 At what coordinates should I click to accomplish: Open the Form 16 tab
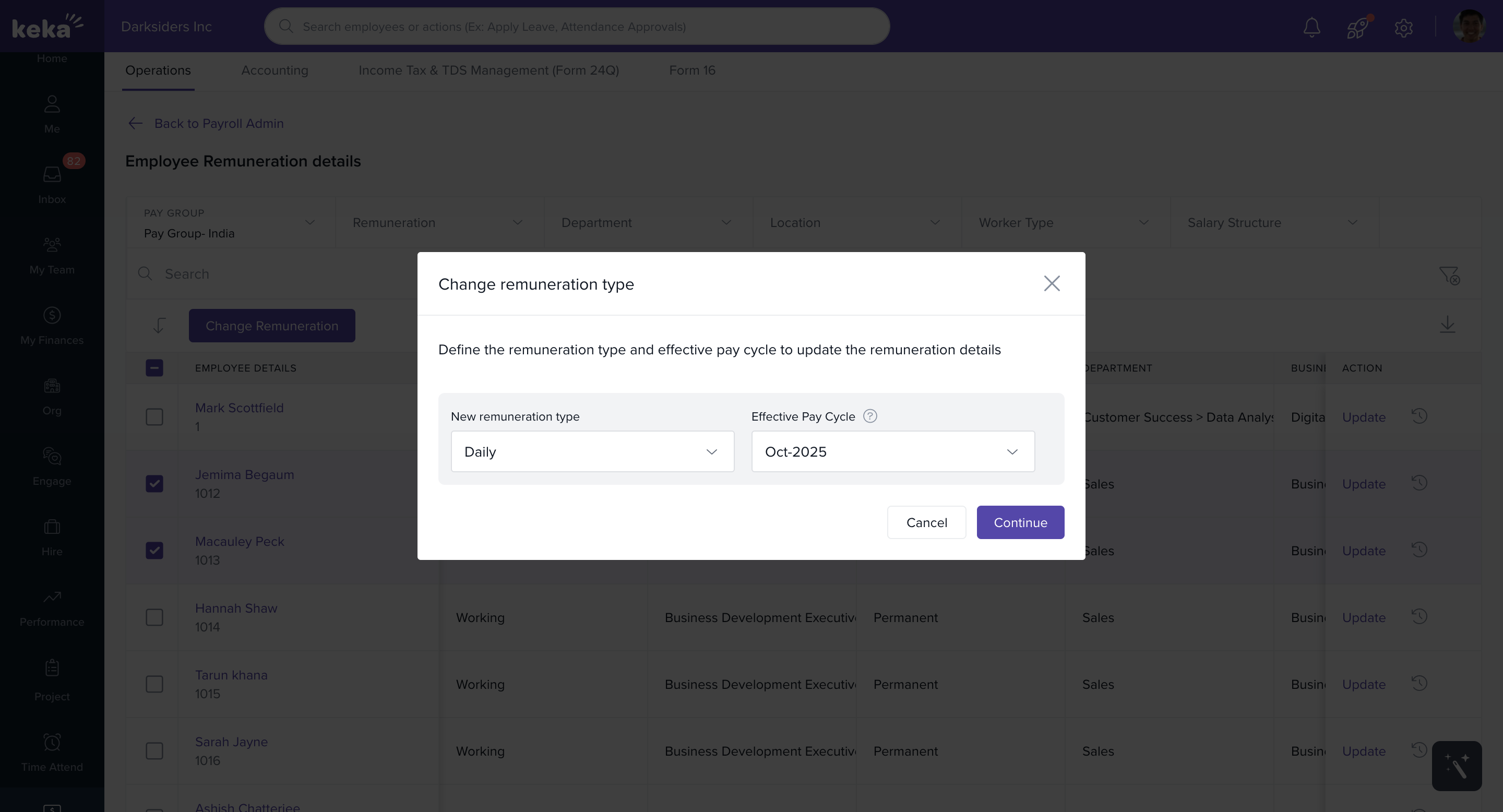(692, 70)
